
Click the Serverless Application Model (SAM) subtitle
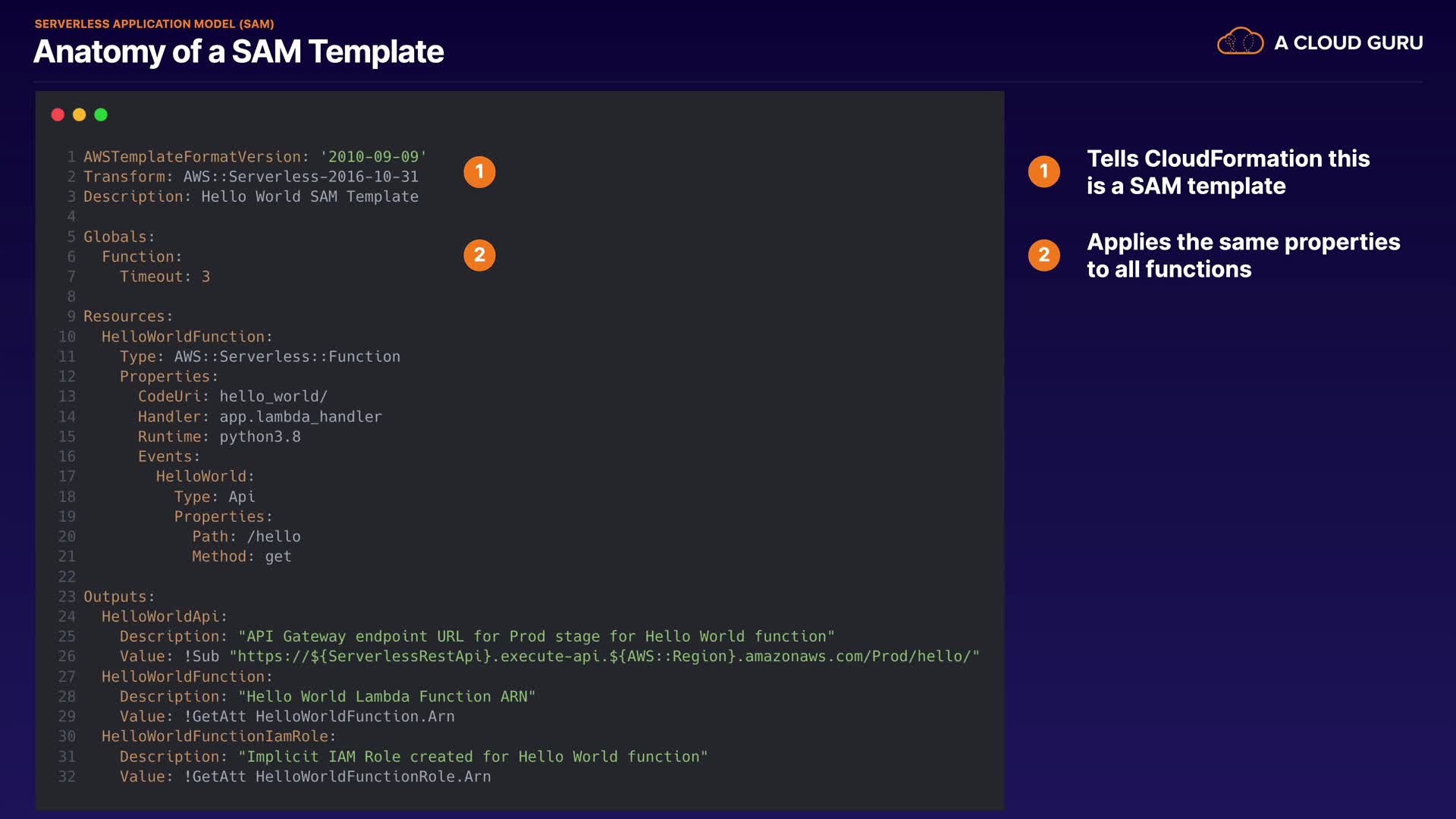click(154, 24)
